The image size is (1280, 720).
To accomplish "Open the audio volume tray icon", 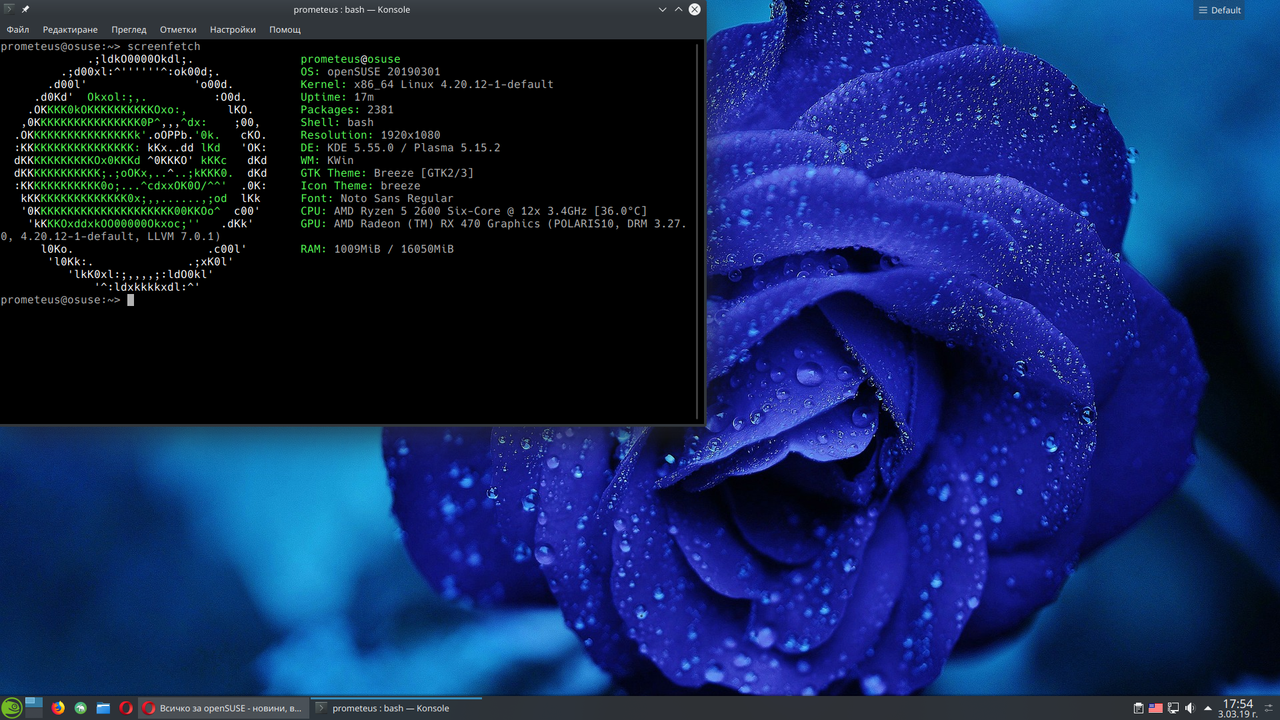I will coord(1191,708).
